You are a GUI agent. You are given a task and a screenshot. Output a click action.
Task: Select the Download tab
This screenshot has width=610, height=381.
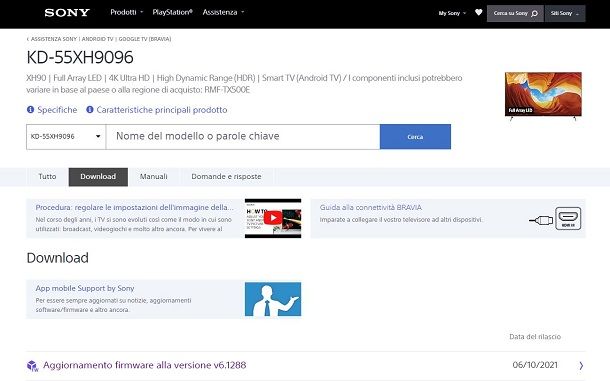pos(98,177)
